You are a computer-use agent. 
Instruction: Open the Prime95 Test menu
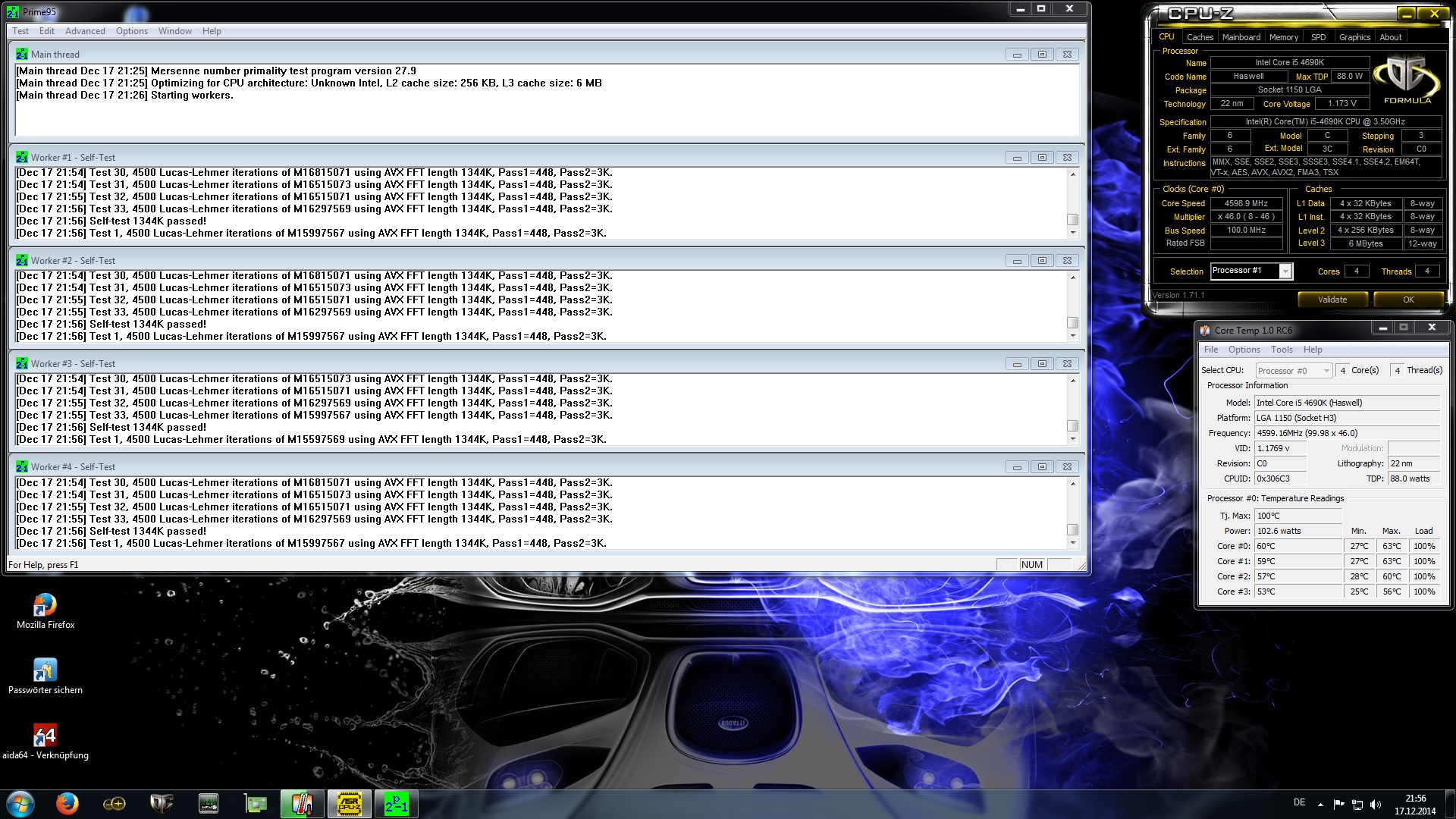pos(20,31)
